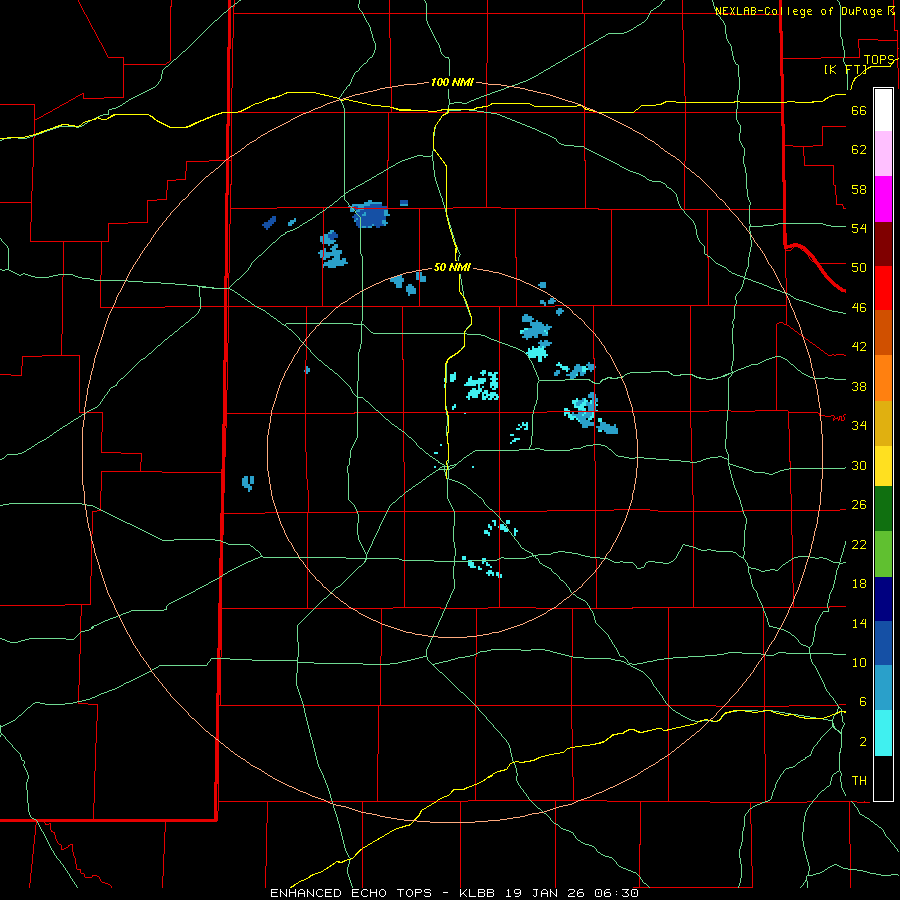
Task: Click the 14 legend value
Action: click(x=859, y=623)
